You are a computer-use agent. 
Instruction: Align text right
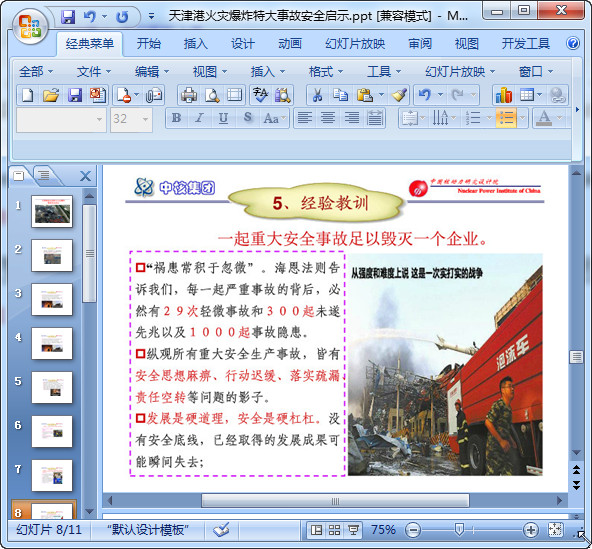click(x=352, y=118)
